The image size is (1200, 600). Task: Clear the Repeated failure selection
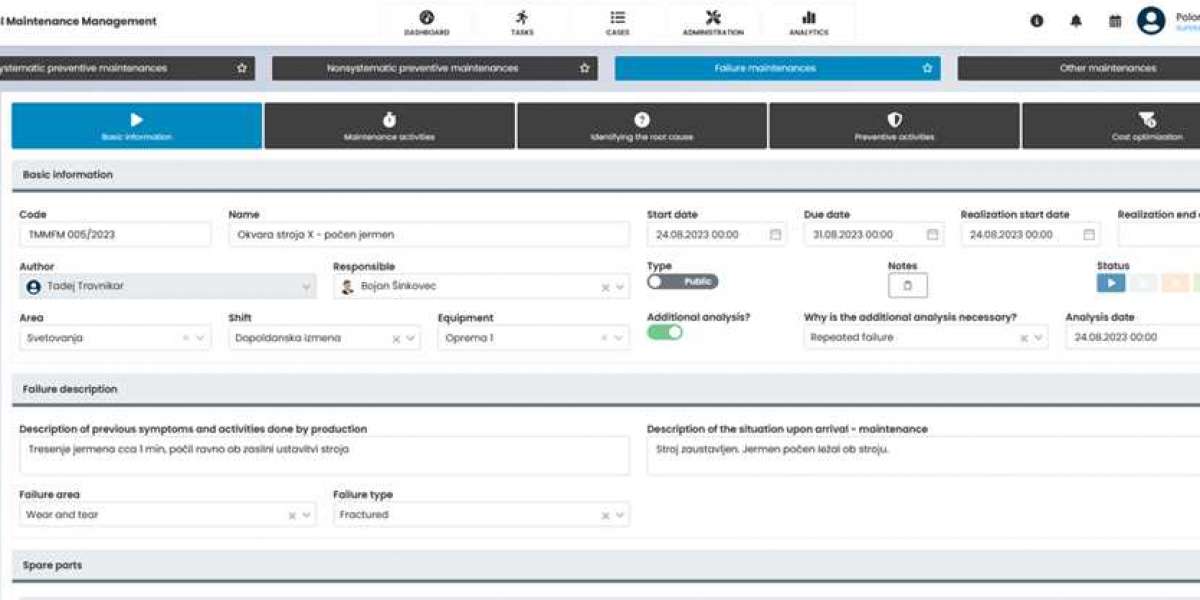click(1024, 339)
